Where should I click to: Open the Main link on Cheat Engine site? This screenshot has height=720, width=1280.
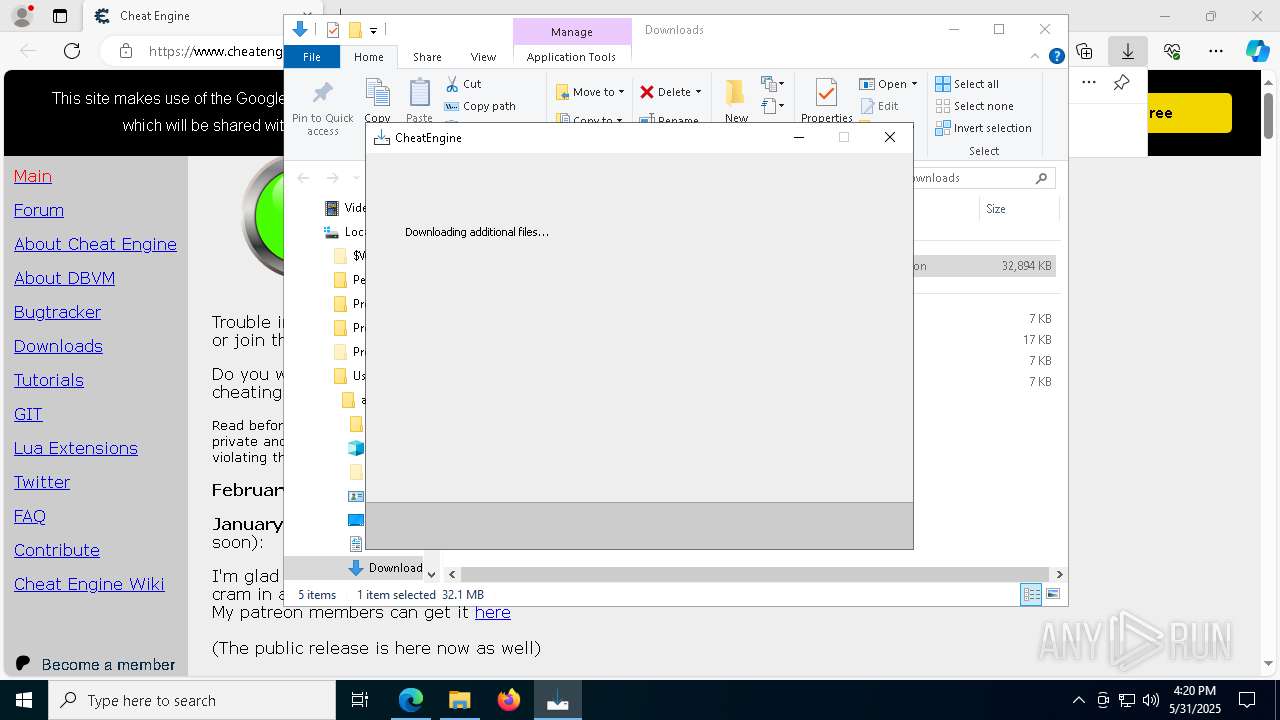pyautogui.click(x=33, y=176)
